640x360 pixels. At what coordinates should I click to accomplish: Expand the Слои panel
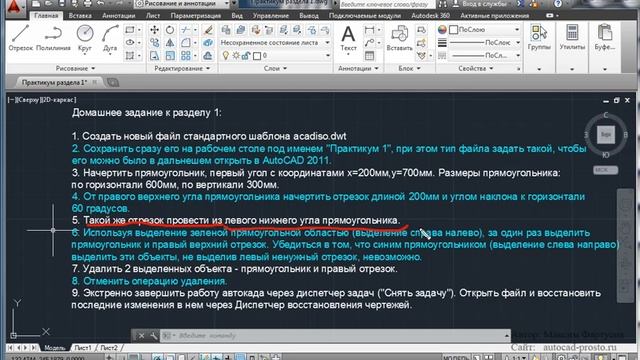point(275,68)
